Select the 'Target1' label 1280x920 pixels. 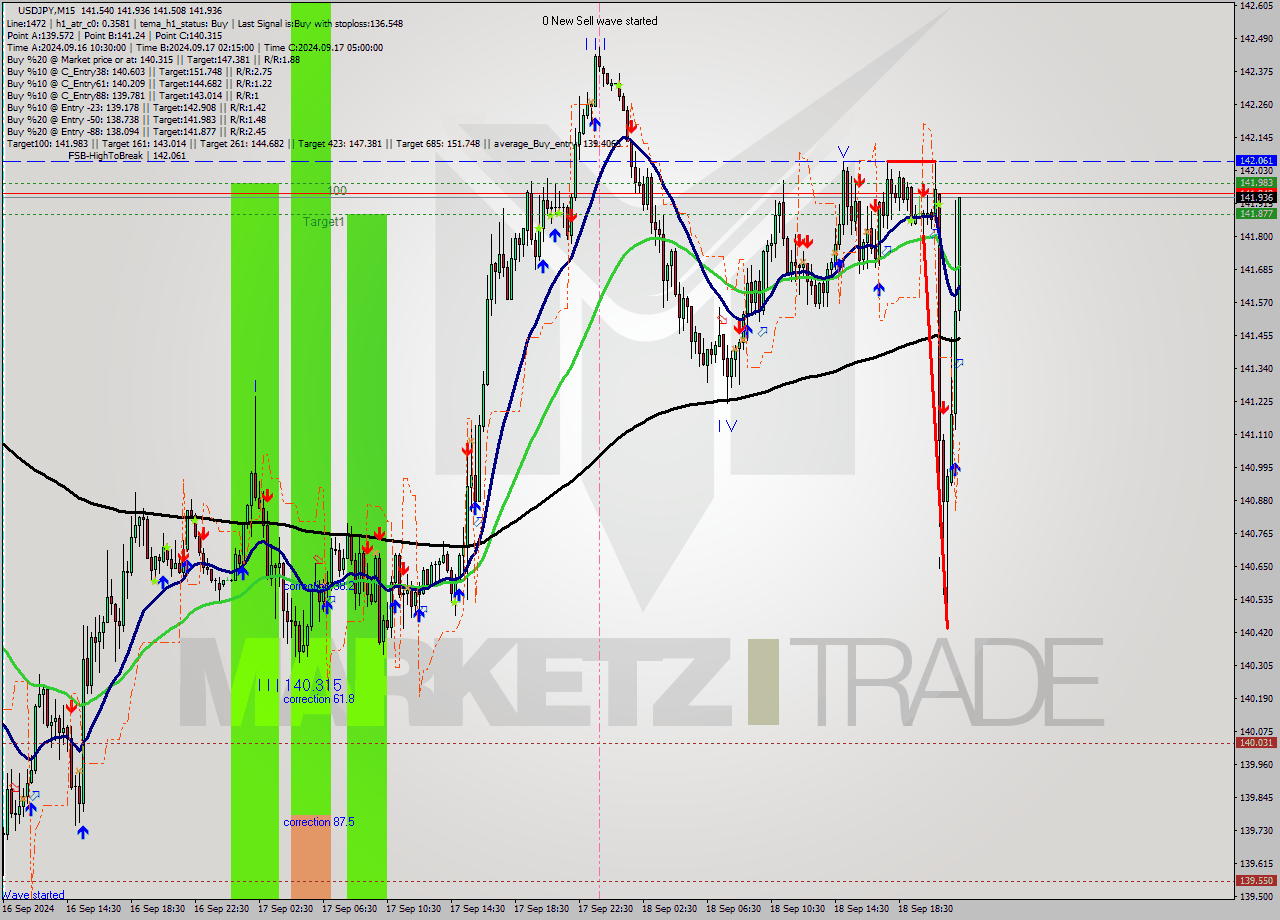click(x=324, y=222)
